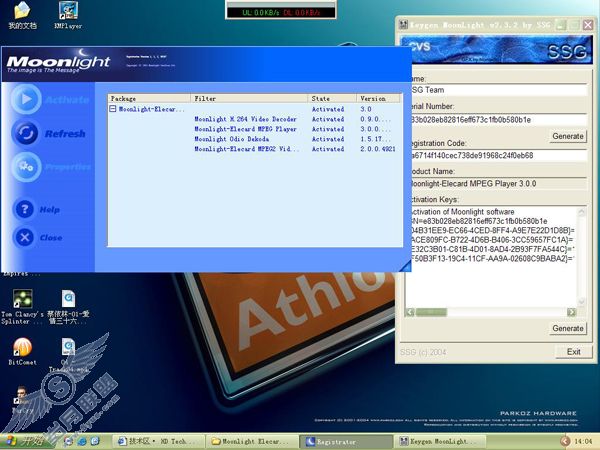Click the State column header
The height and width of the screenshot is (450, 600).
[332, 98]
